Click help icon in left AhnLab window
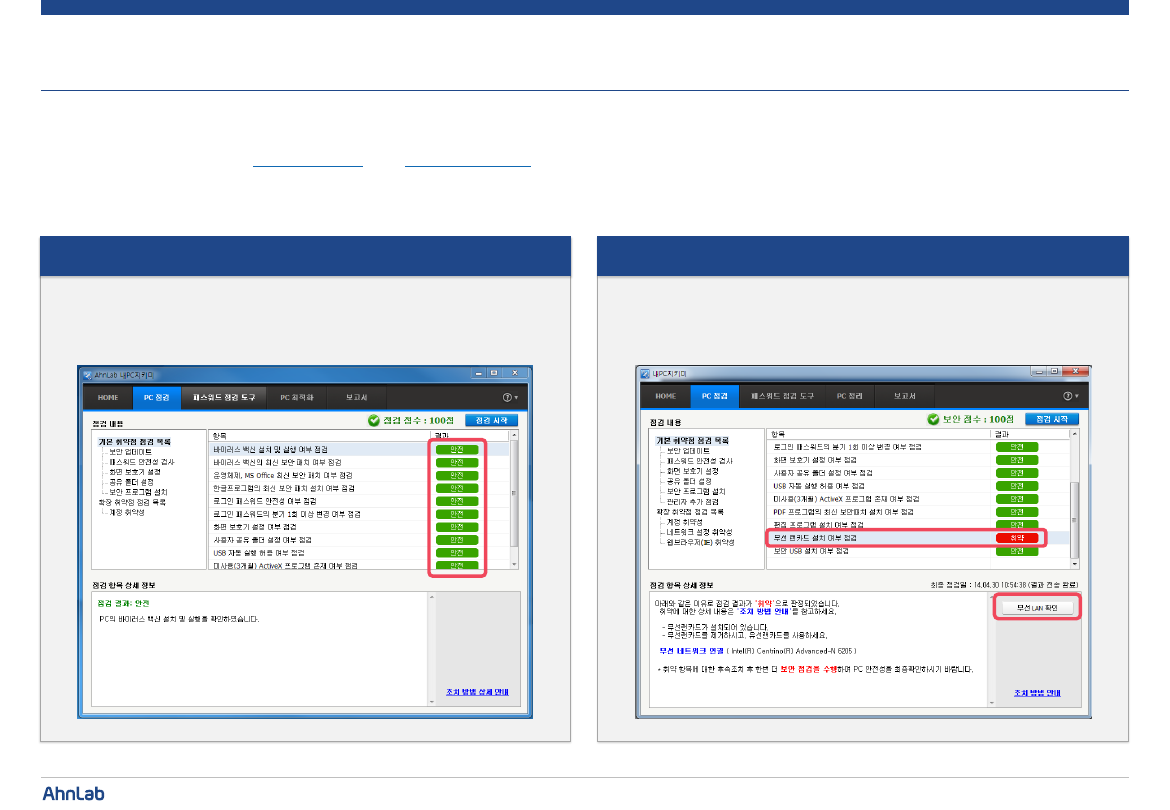Screen dimensions: 1170x810 [x=509, y=398]
